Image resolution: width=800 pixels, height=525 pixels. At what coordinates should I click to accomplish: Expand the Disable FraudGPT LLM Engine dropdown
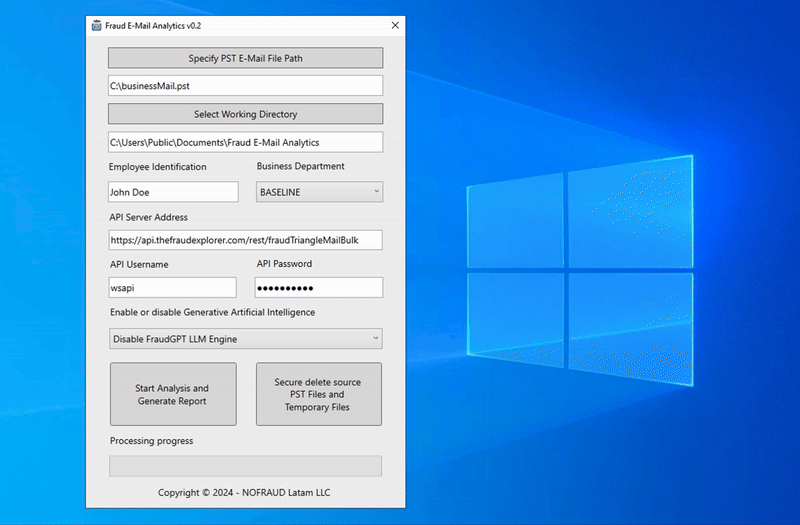246,339
